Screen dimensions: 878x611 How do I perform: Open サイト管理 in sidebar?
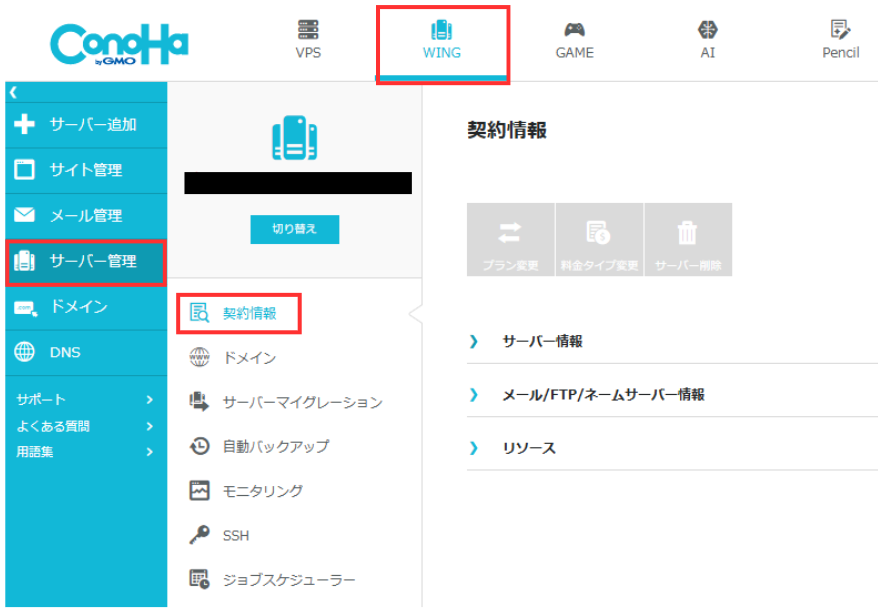(x=85, y=170)
